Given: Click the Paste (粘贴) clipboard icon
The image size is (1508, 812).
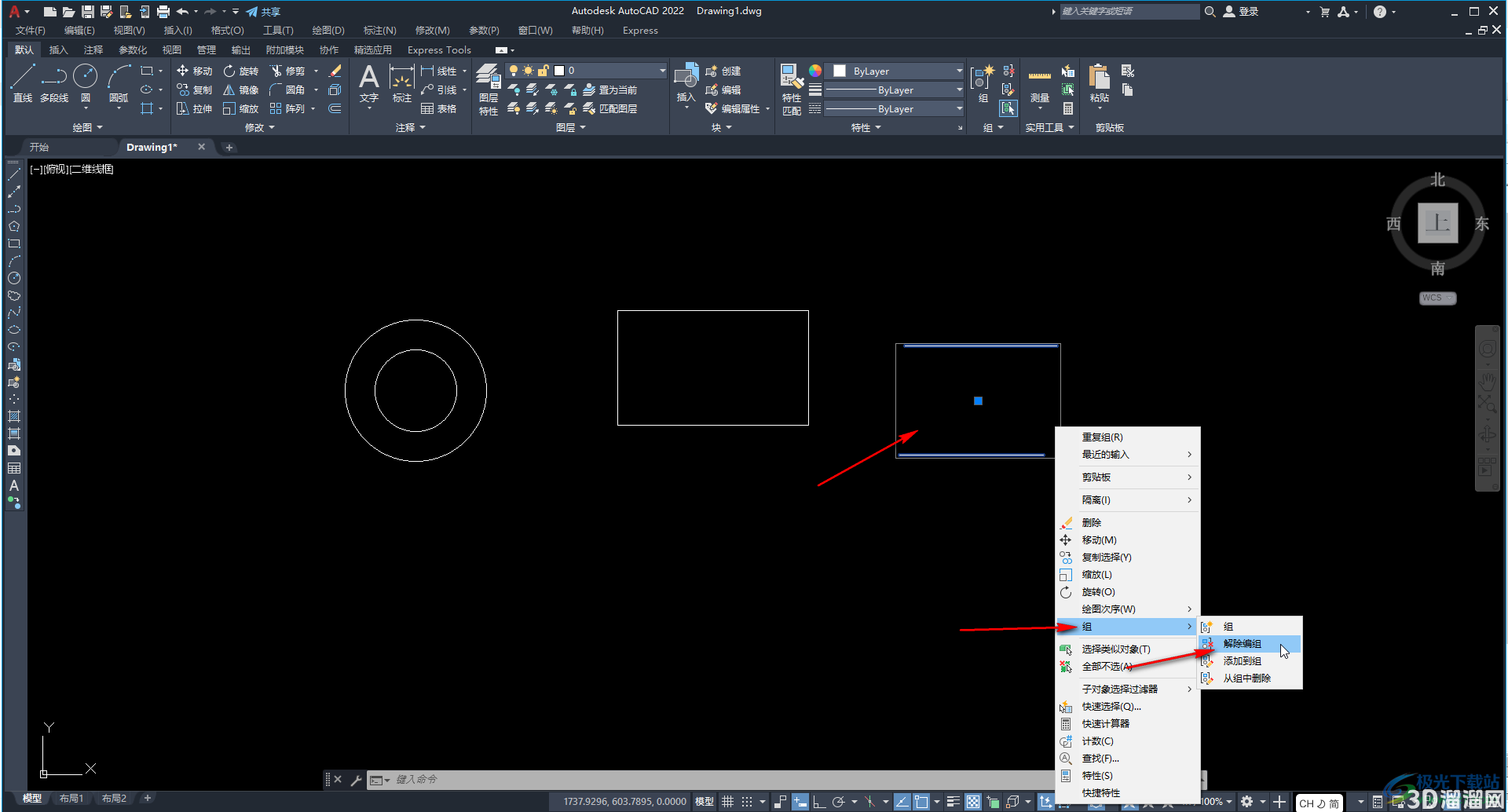Looking at the screenshot, I should [1100, 85].
